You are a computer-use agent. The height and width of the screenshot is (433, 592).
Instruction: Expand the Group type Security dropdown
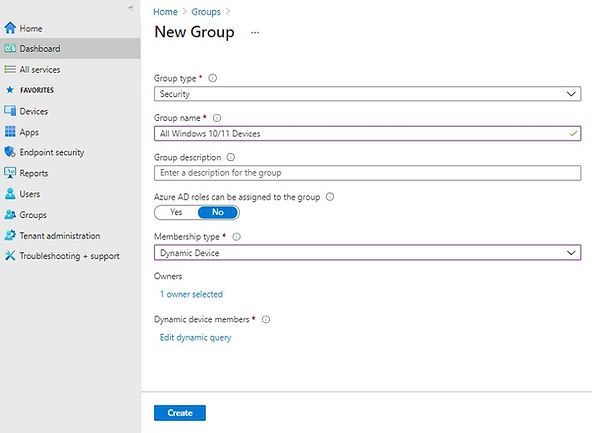[367, 94]
